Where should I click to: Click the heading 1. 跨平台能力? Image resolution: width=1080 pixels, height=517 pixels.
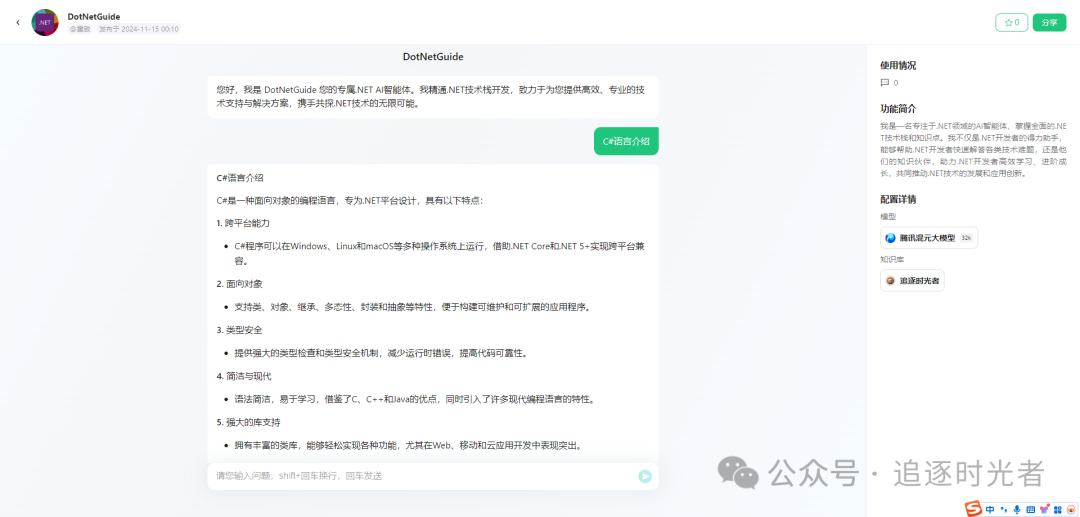tap(242, 224)
